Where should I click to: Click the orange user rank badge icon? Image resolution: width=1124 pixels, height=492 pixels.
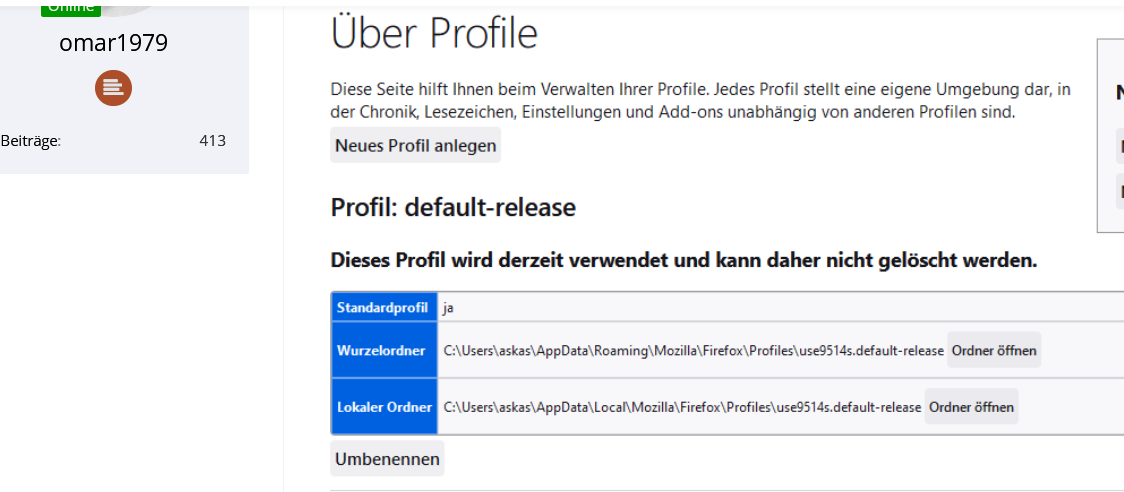(x=113, y=88)
